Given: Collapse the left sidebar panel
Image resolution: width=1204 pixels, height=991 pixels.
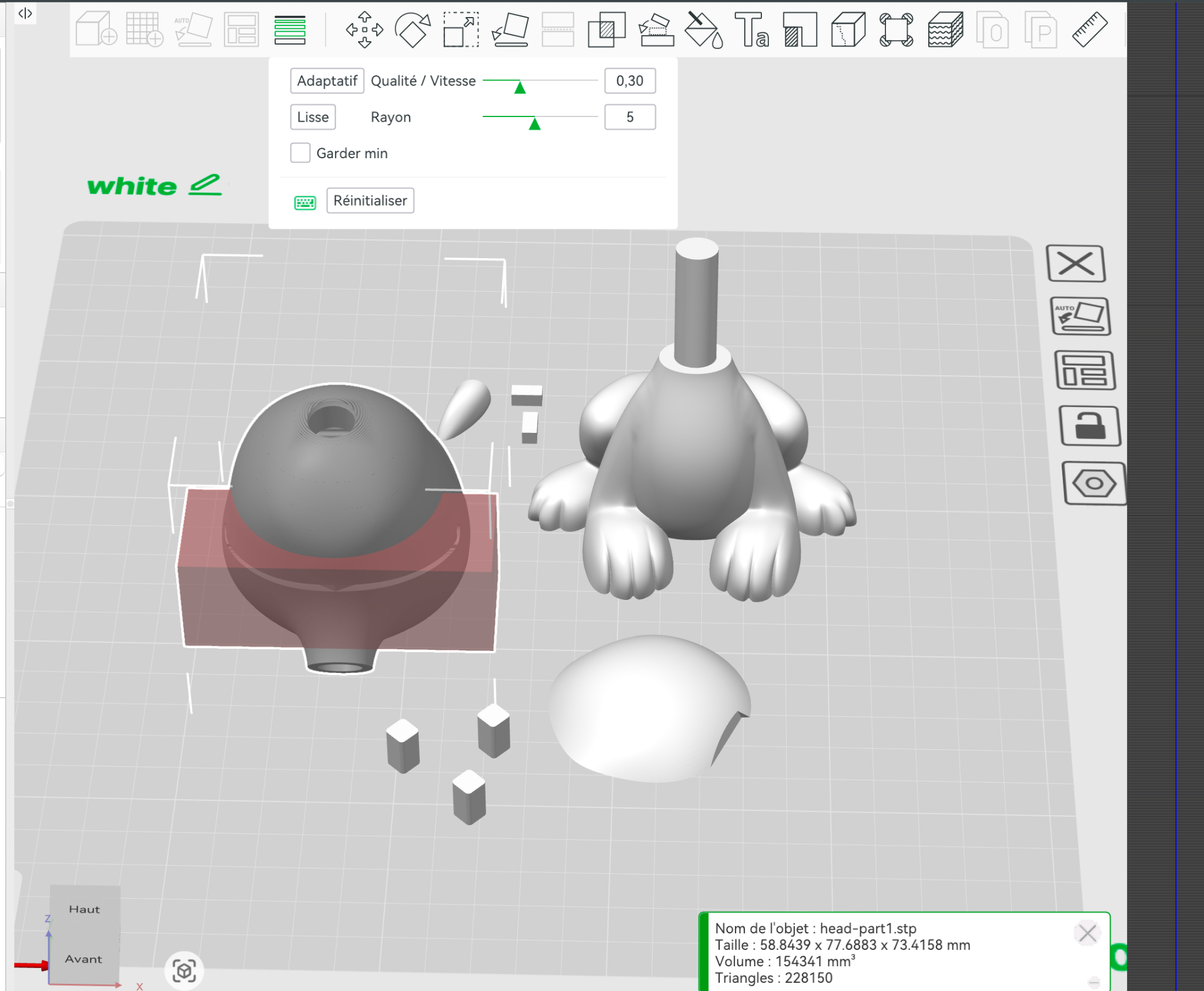Looking at the screenshot, I should pyautogui.click(x=25, y=13).
